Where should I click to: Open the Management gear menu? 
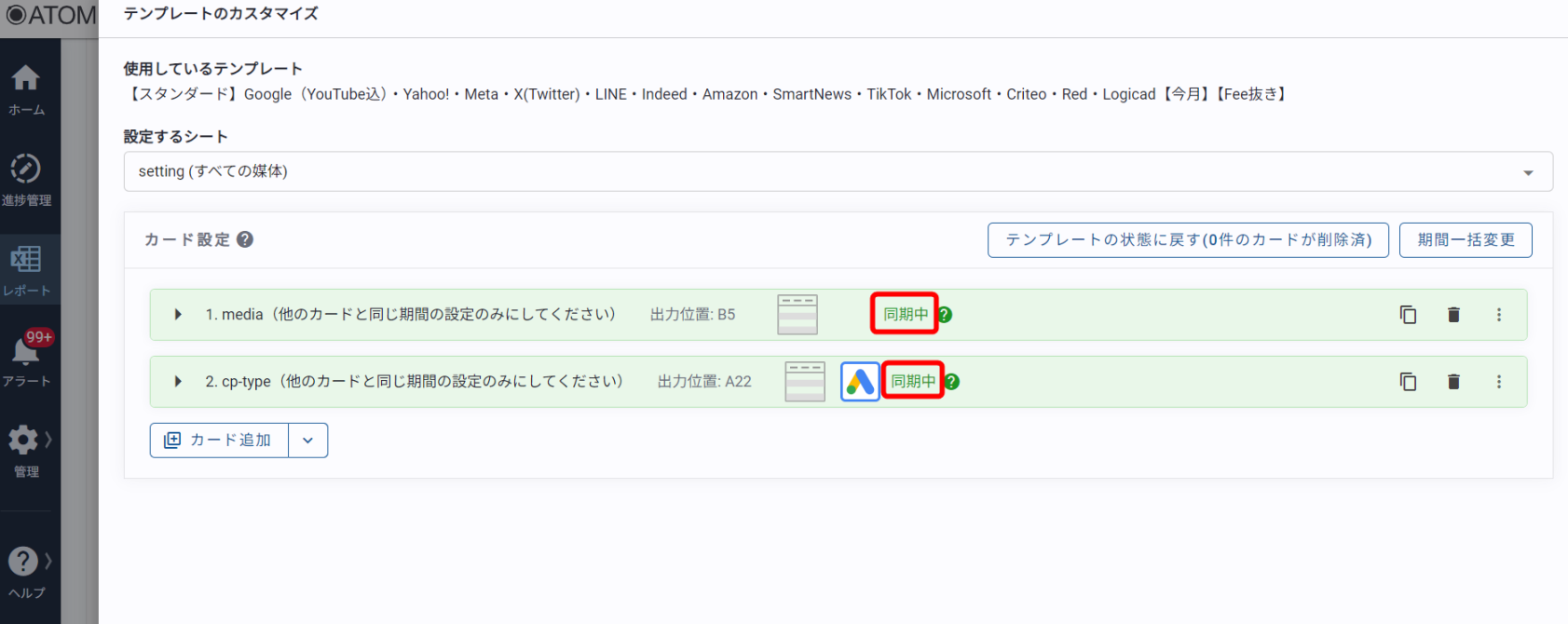coord(24,451)
